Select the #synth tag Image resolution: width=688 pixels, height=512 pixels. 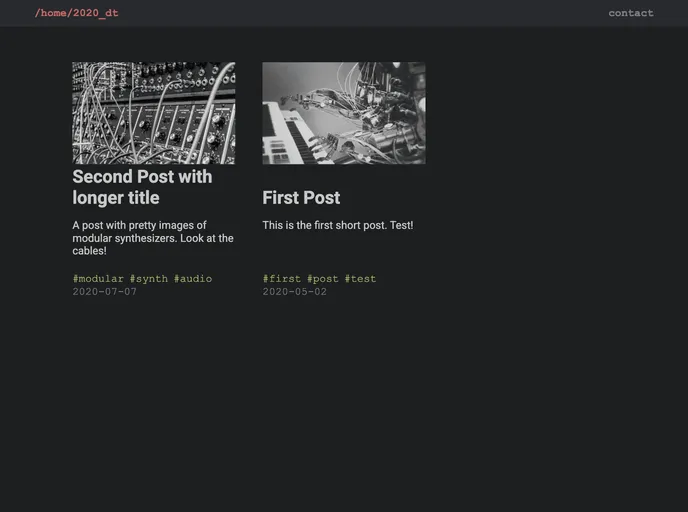pyautogui.click(x=149, y=279)
